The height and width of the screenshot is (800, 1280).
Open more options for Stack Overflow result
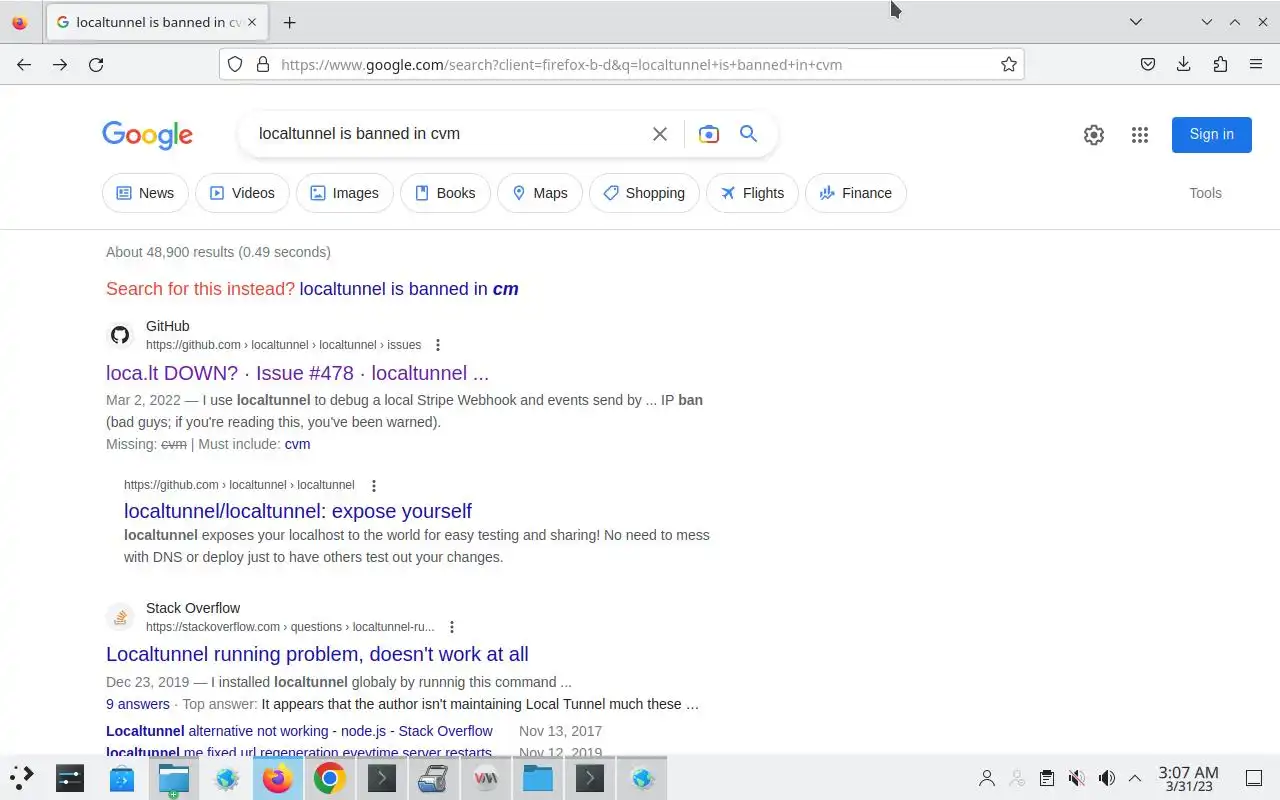pyautogui.click(x=452, y=627)
